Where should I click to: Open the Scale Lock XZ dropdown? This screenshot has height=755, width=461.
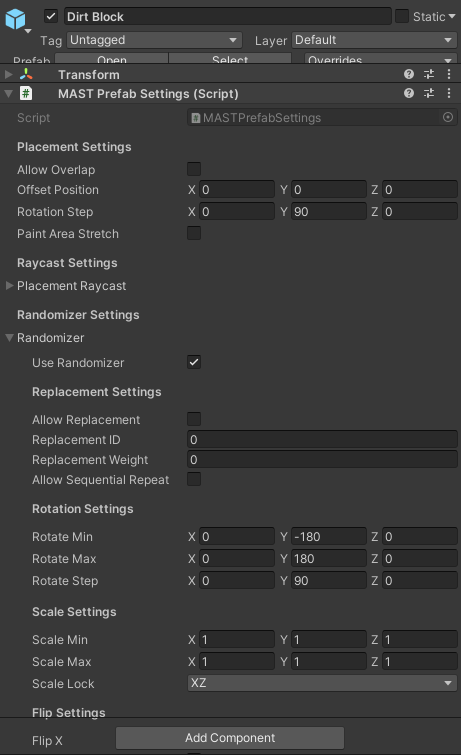click(322, 683)
